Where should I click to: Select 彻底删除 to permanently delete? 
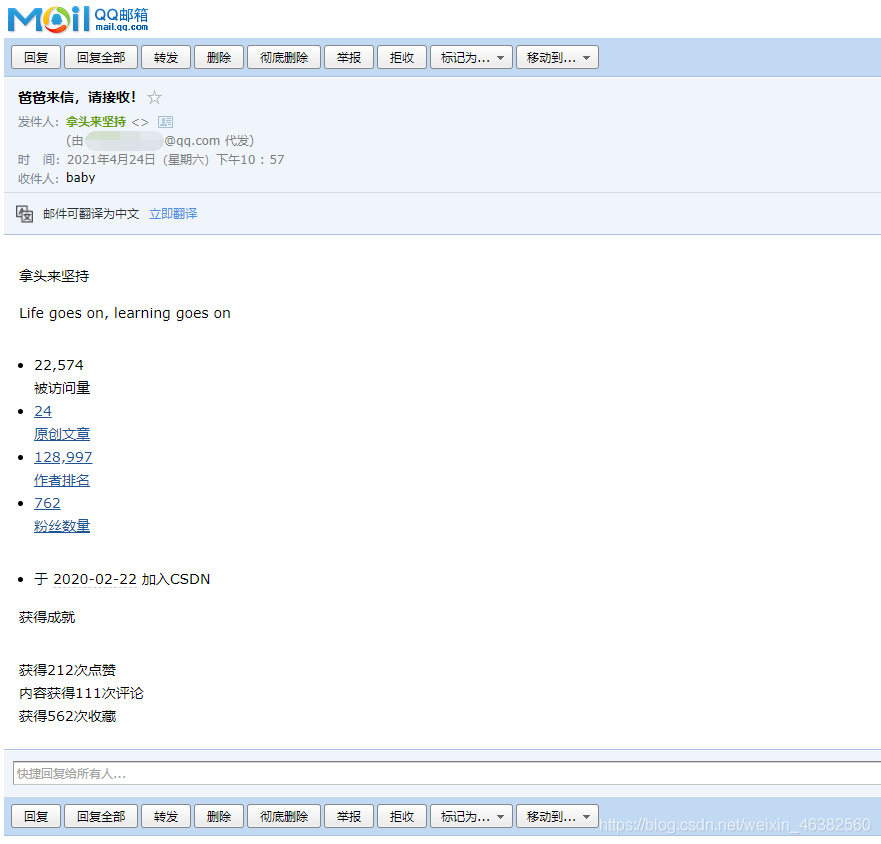tap(282, 57)
